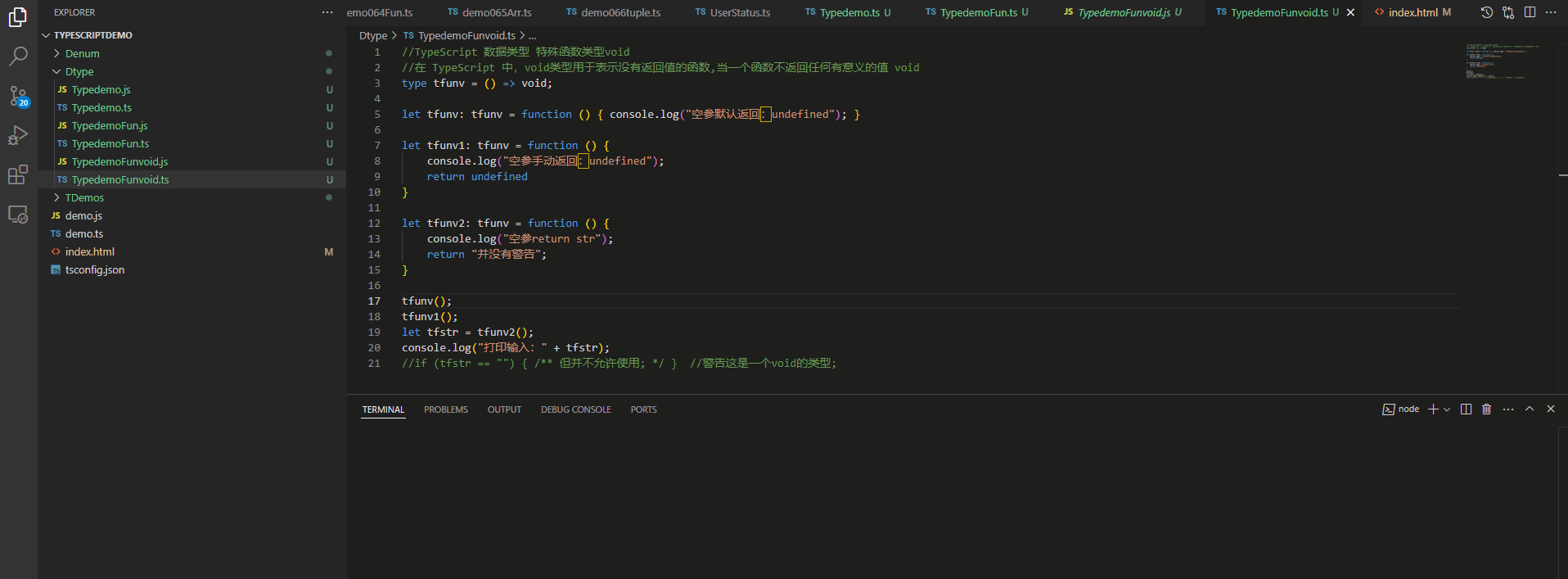The width and height of the screenshot is (1568, 579).
Task: Switch to index.html editor tab
Action: (x=1413, y=12)
